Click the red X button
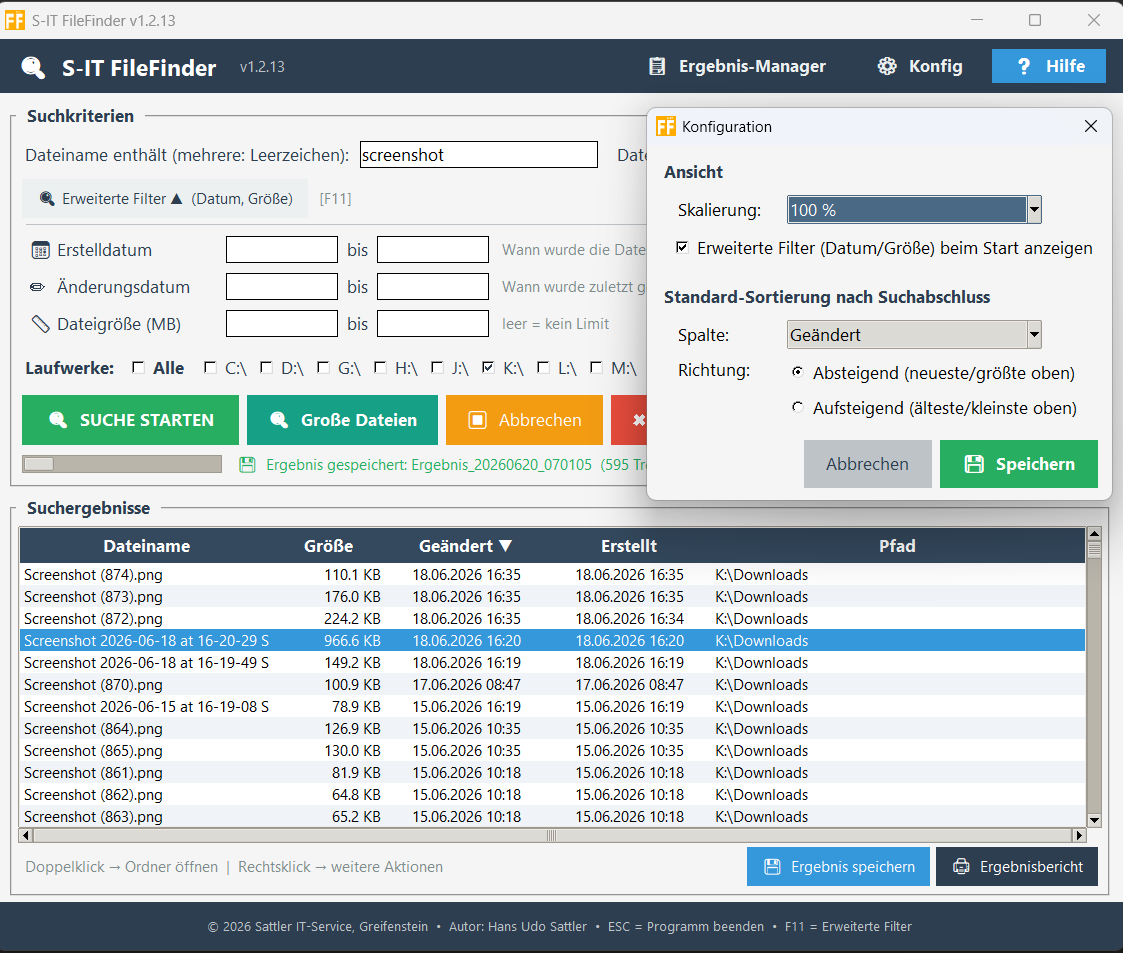 point(630,420)
